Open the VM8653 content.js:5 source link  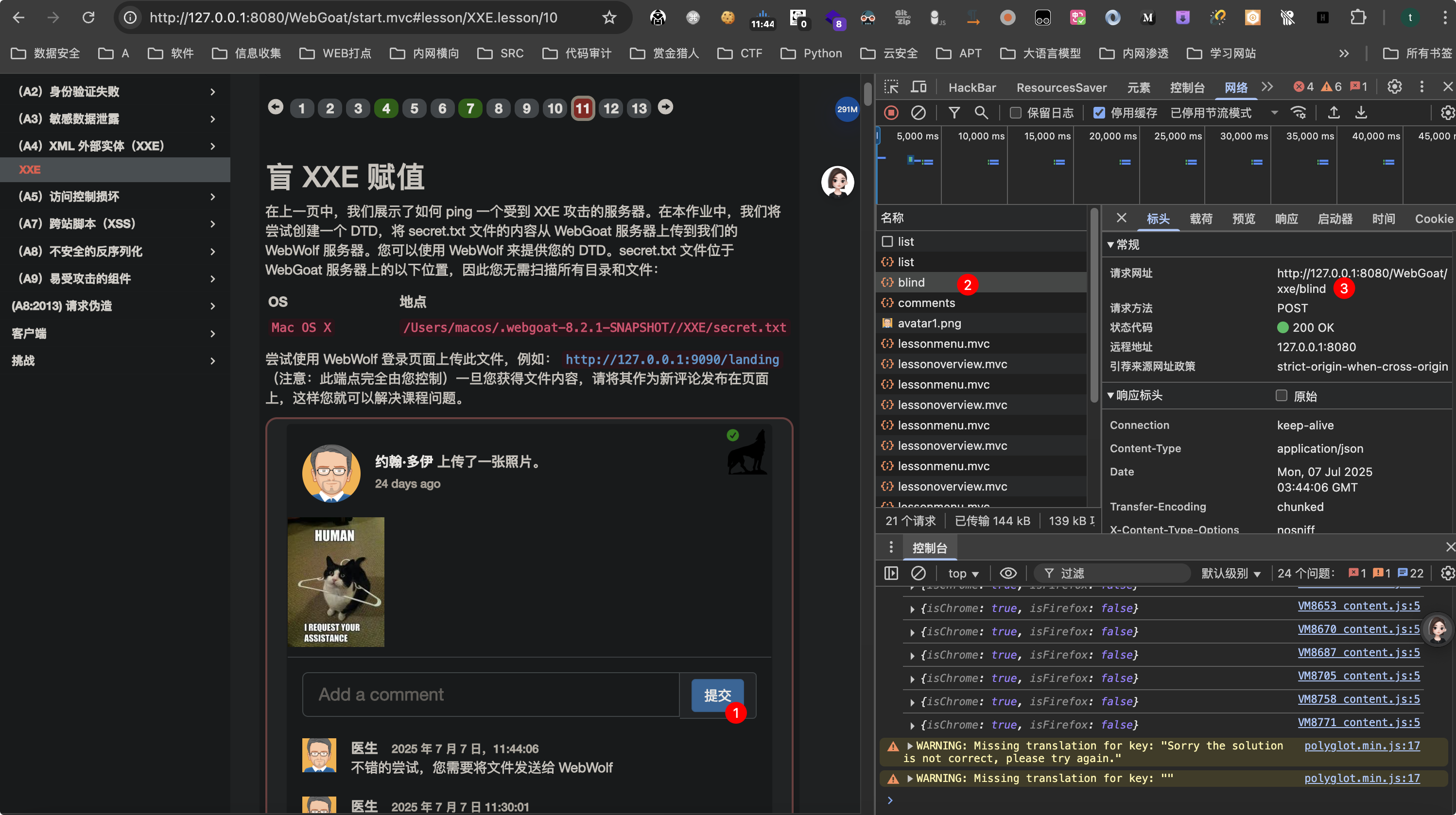[x=1359, y=606]
